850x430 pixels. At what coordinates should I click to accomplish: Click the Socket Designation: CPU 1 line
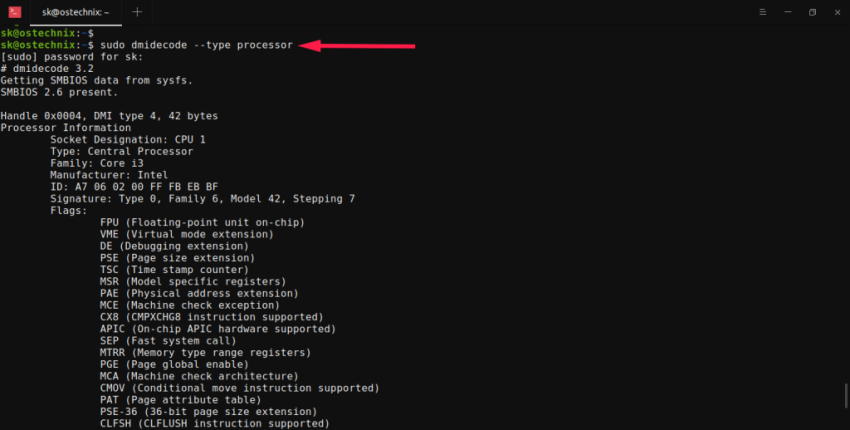click(x=128, y=139)
